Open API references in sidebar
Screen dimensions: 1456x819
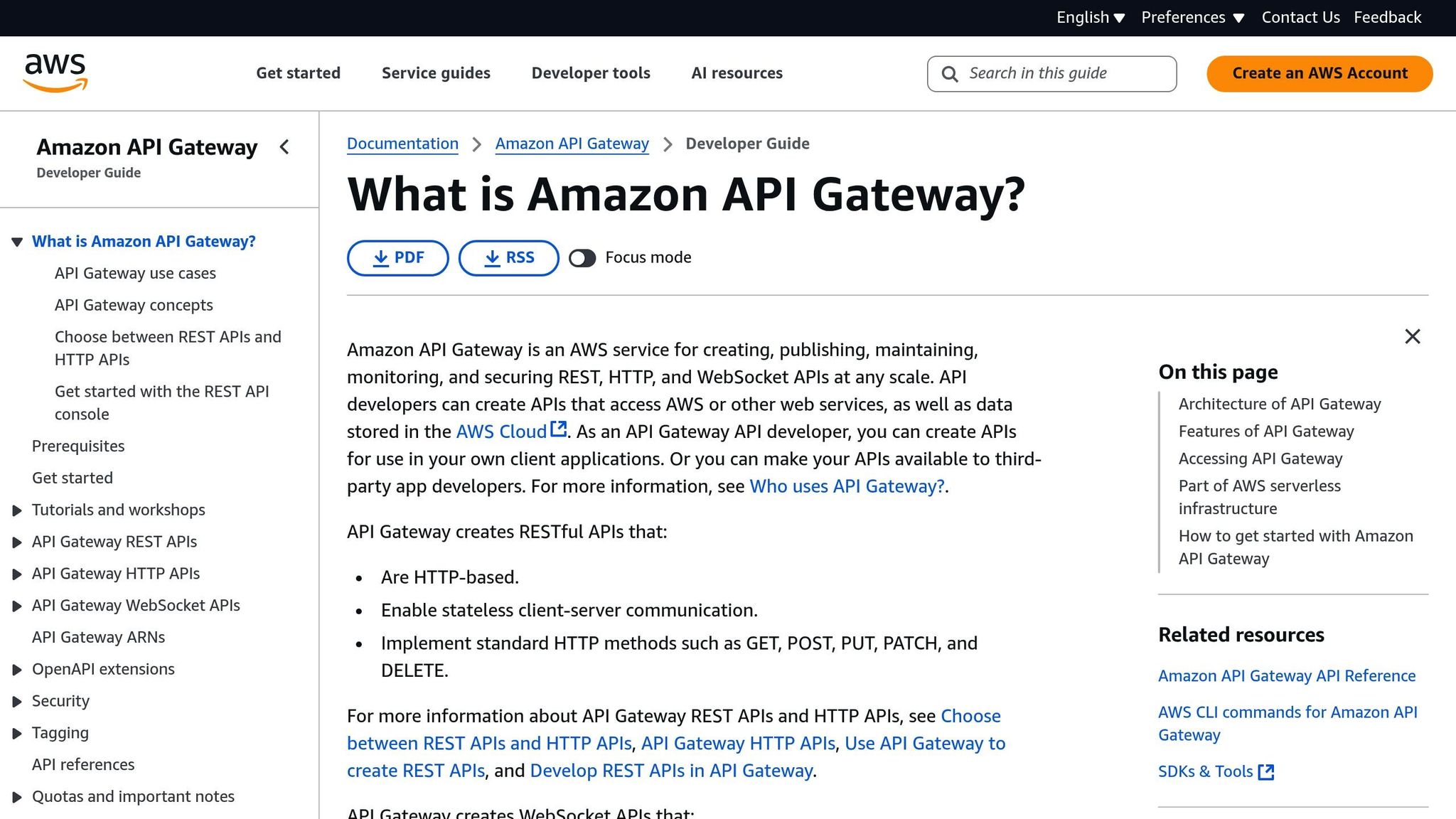tap(83, 765)
